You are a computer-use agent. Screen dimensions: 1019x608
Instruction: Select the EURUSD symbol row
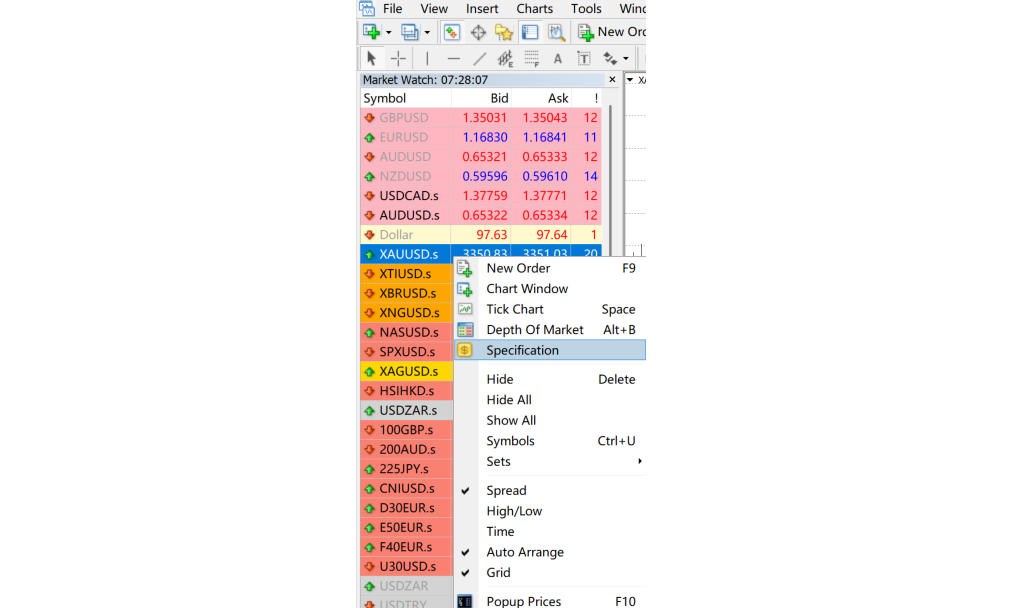(x=481, y=137)
